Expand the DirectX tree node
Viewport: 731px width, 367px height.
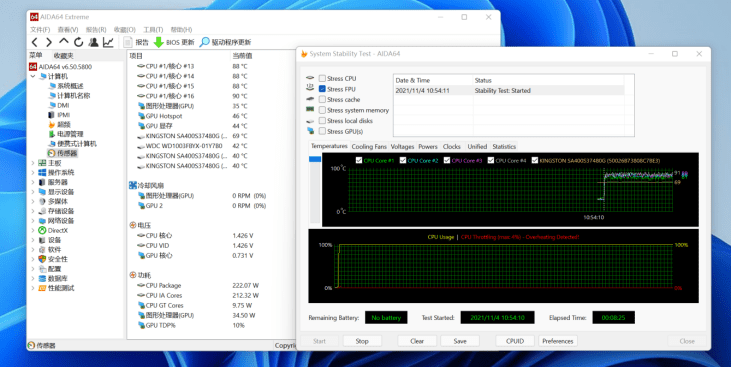[x=33, y=230]
